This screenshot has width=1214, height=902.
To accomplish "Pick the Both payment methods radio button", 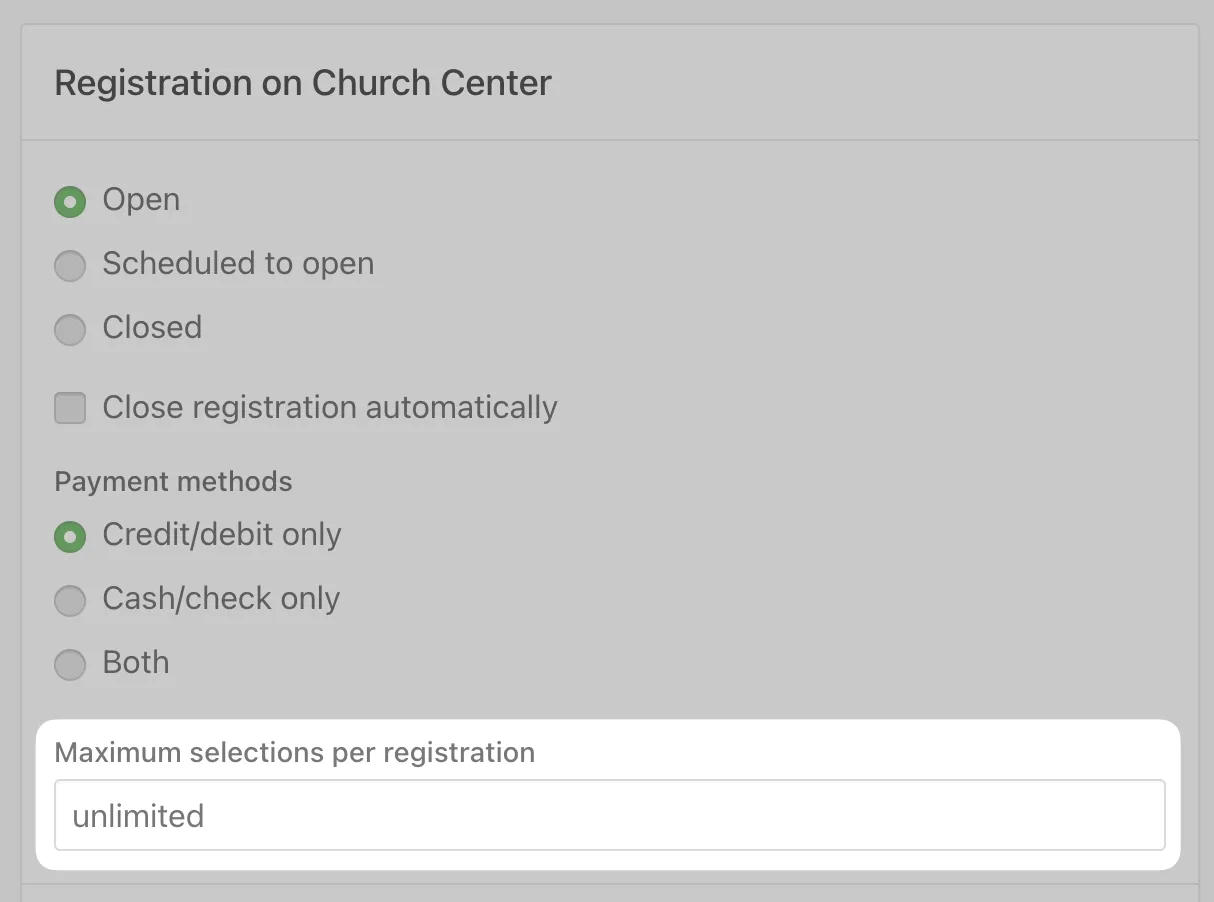I will pyautogui.click(x=69, y=664).
